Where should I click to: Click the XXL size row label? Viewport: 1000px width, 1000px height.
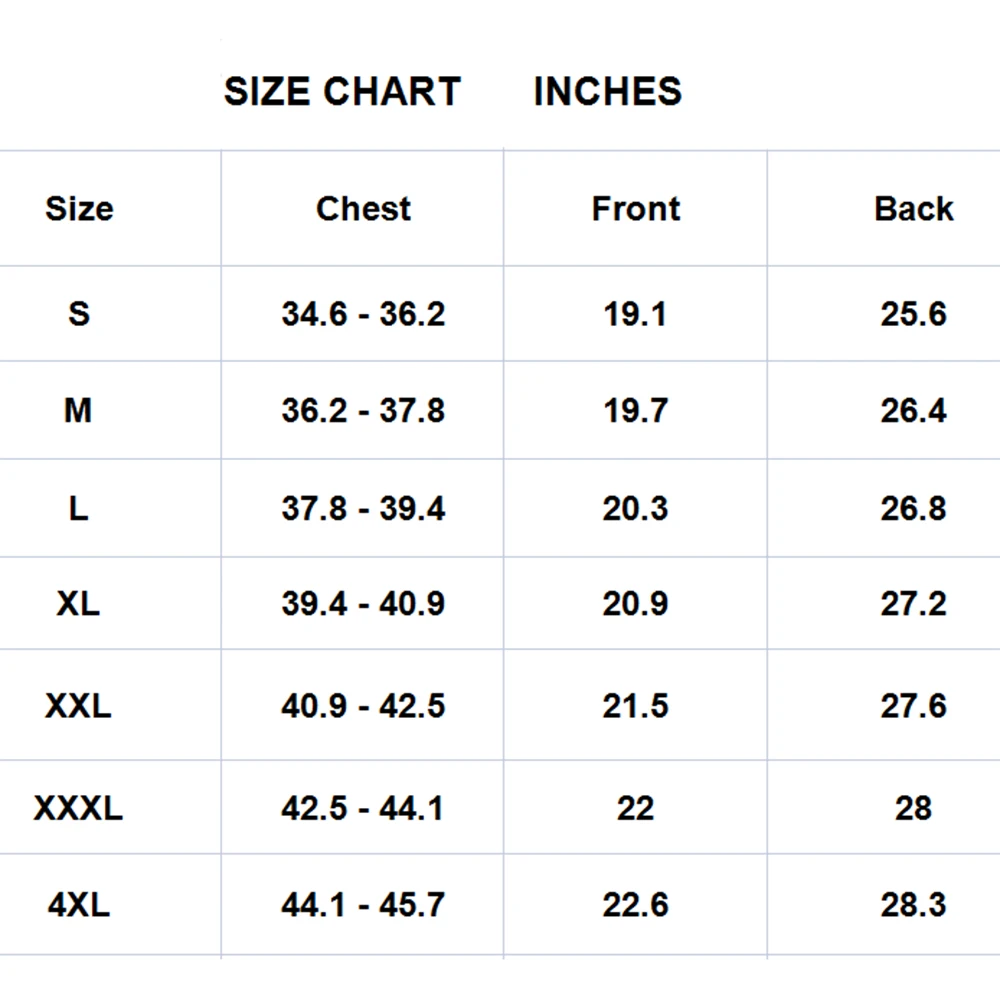tap(78, 706)
